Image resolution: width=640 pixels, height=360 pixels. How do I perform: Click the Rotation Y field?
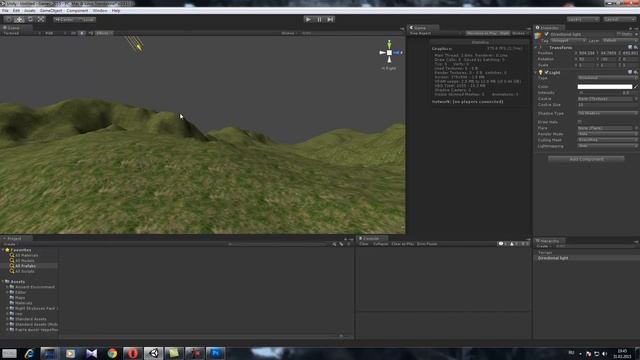pyautogui.click(x=608, y=59)
